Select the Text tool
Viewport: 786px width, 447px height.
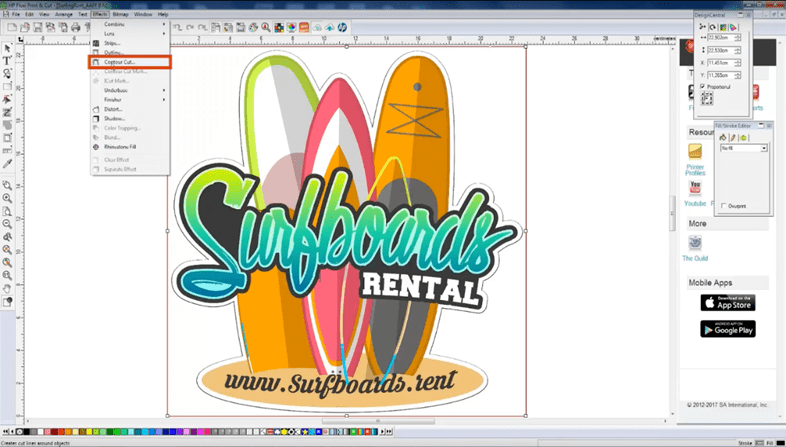coord(7,61)
